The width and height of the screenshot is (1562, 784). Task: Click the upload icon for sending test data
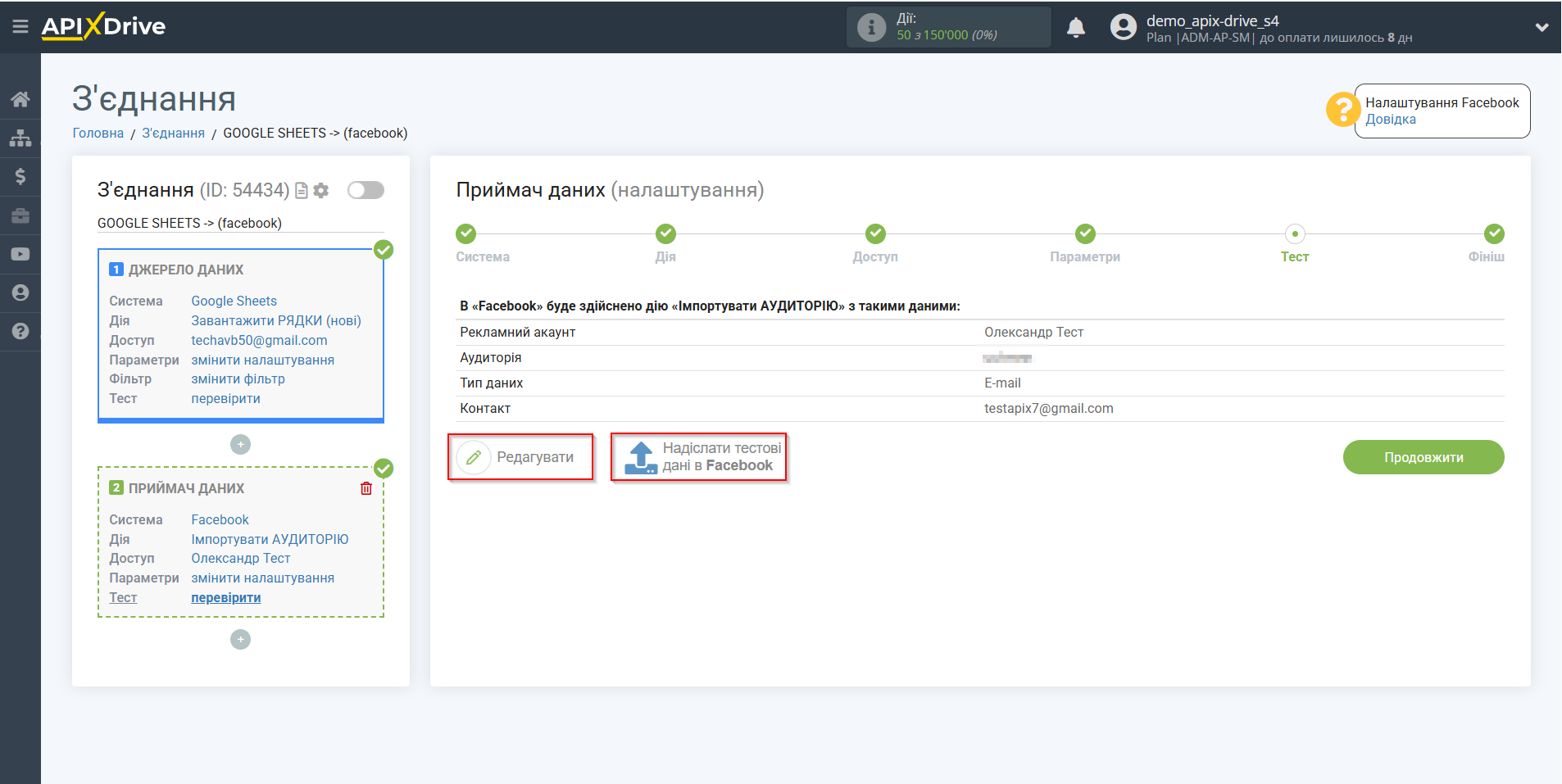coord(641,458)
